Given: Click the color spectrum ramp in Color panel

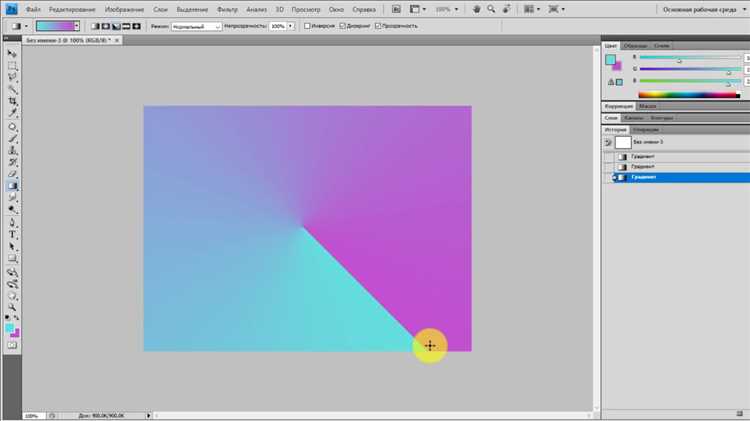Looking at the screenshot, I should click(x=689, y=95).
